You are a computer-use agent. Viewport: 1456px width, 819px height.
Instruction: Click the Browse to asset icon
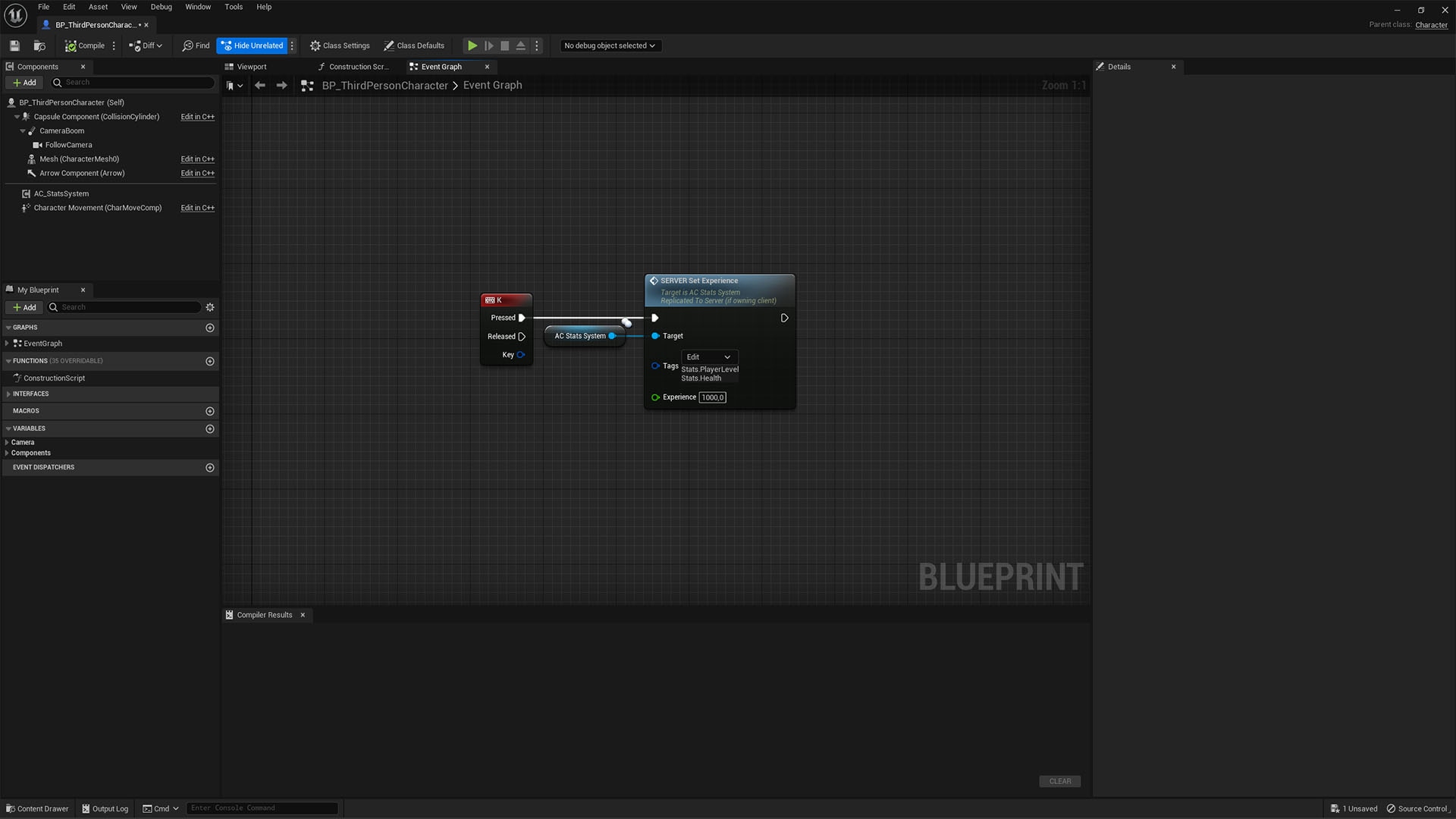(x=39, y=45)
